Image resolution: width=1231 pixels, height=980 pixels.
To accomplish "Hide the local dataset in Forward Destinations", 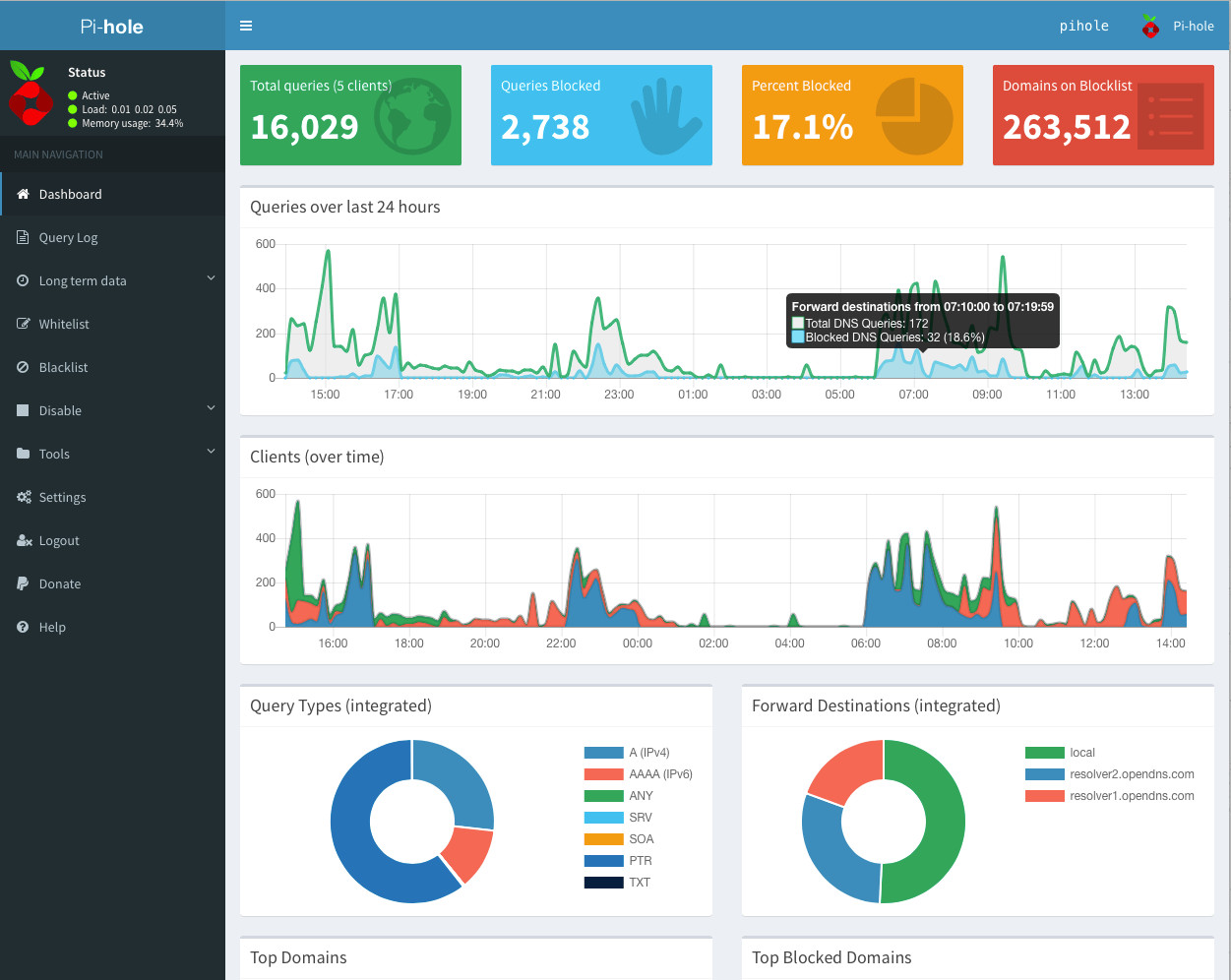I will pyautogui.click(x=1082, y=753).
